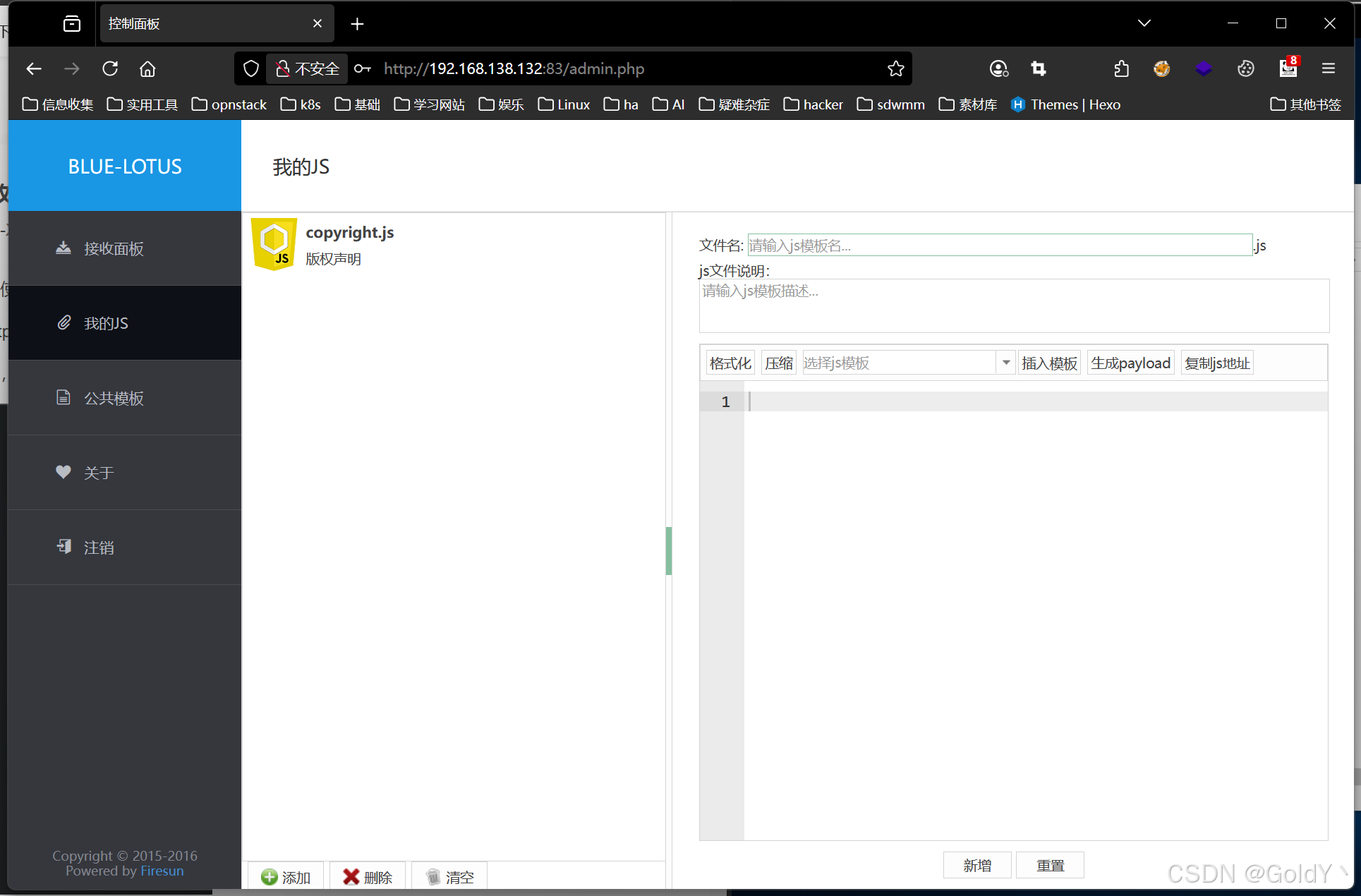Image resolution: width=1361 pixels, height=896 pixels.
Task: Click the 我的JS paperclip icon
Action: pos(64,323)
